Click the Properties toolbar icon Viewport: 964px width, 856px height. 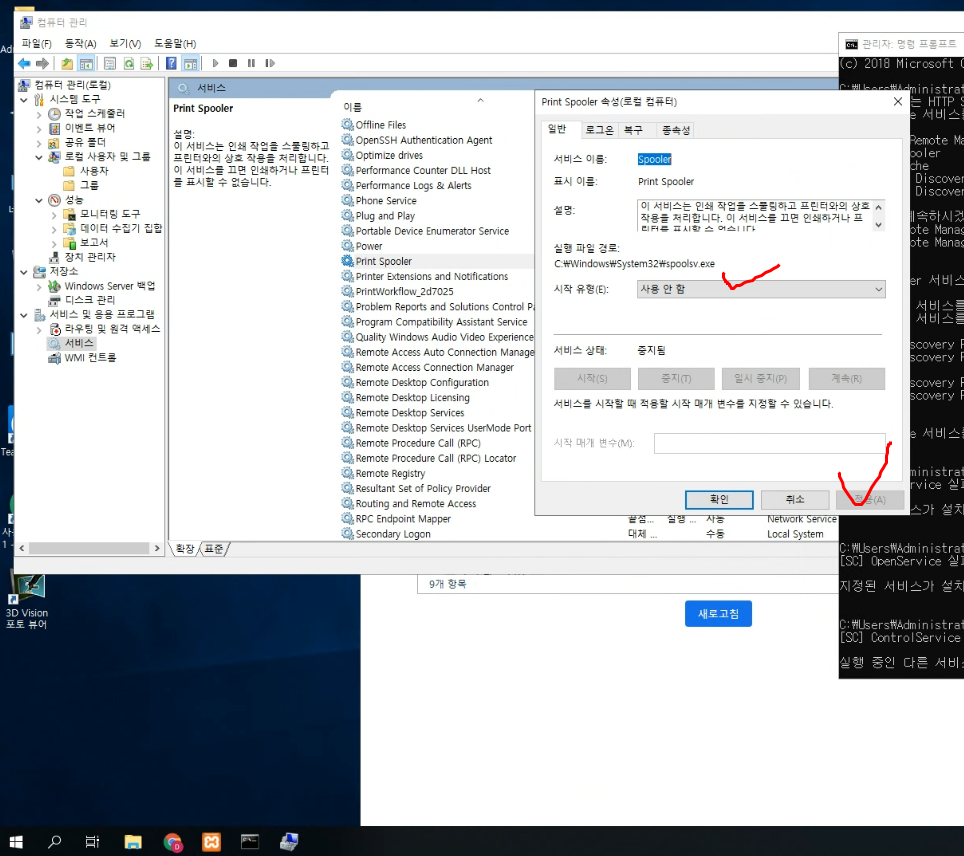[x=110, y=63]
